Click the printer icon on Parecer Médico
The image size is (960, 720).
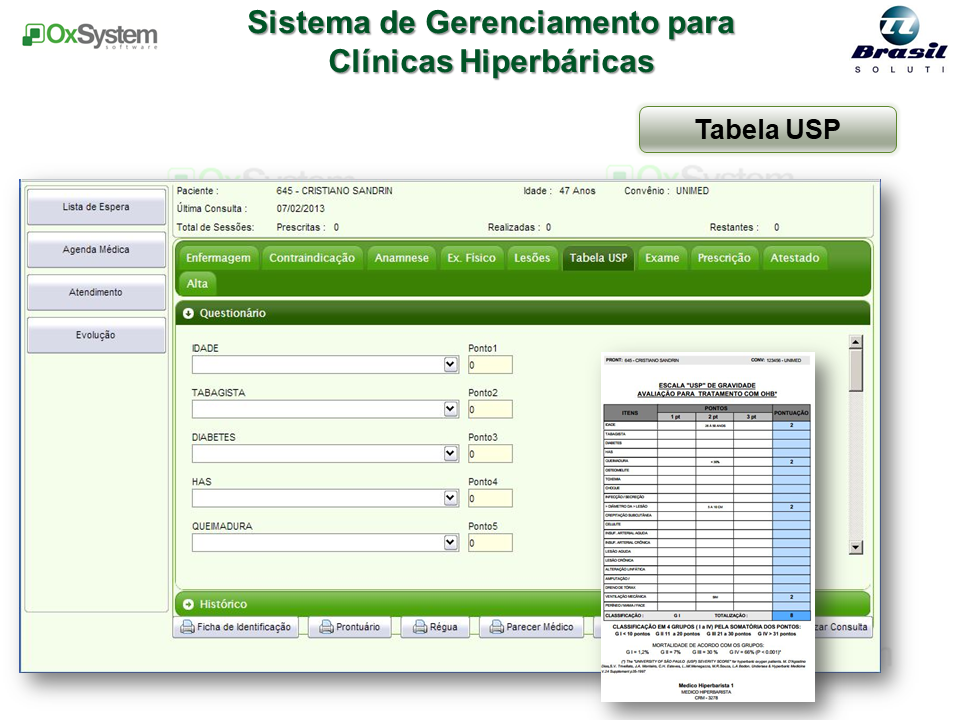[x=496, y=628]
